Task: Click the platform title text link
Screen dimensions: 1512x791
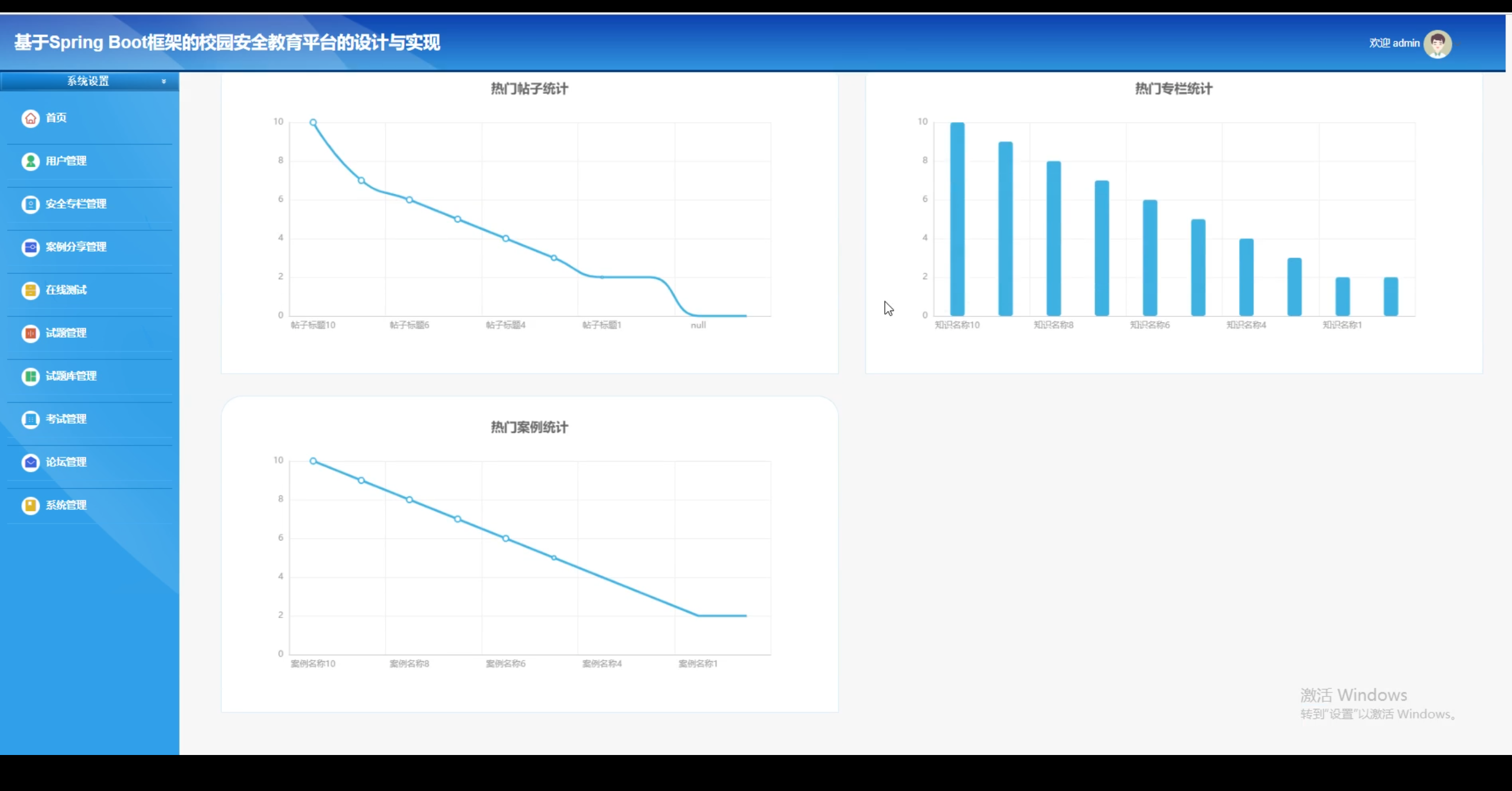Action: pyautogui.click(x=227, y=43)
